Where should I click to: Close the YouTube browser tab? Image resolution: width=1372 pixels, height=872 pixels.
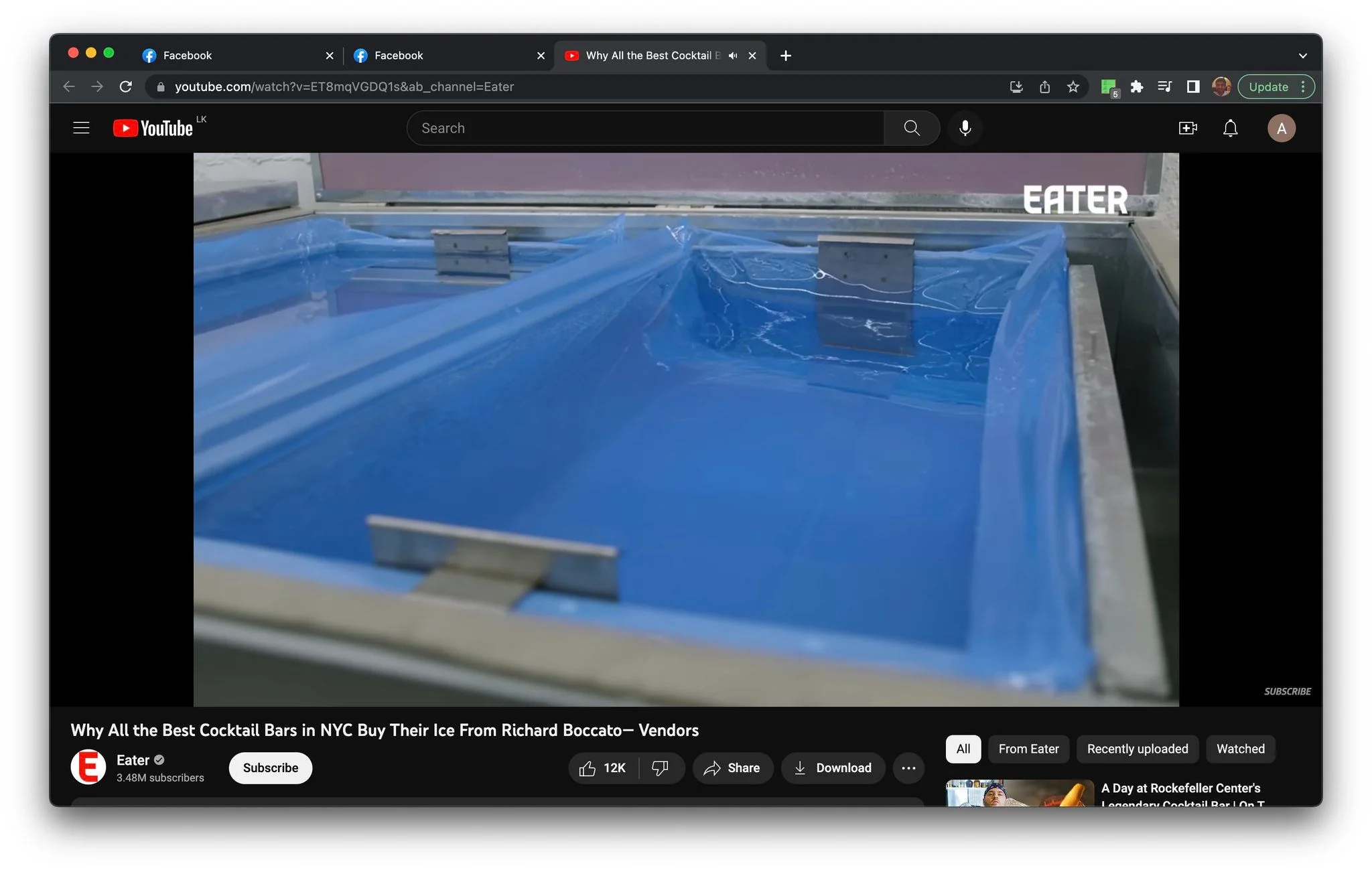coord(752,56)
